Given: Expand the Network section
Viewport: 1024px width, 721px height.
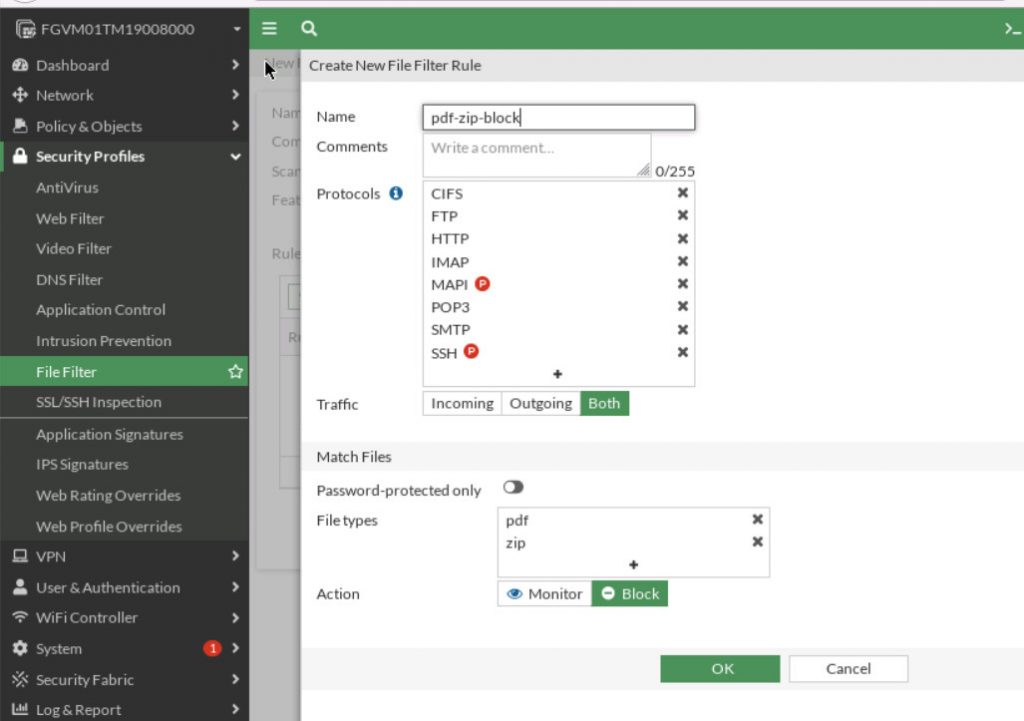Looking at the screenshot, I should pyautogui.click(x=66, y=95).
